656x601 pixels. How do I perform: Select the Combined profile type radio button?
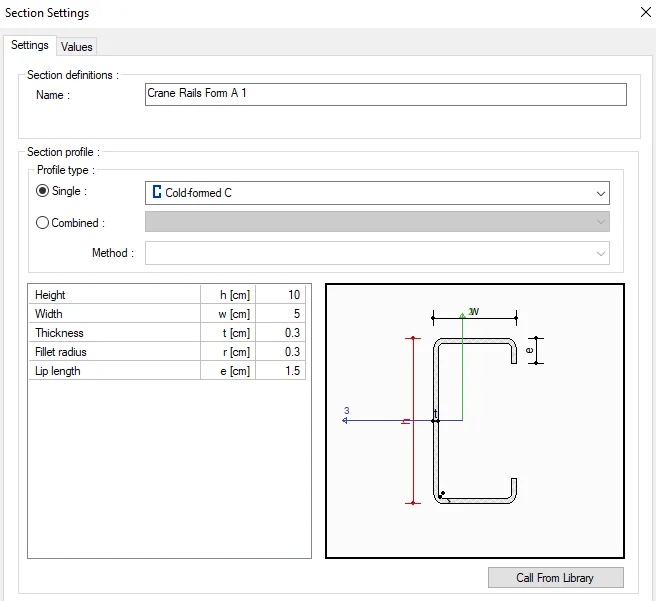[42, 222]
